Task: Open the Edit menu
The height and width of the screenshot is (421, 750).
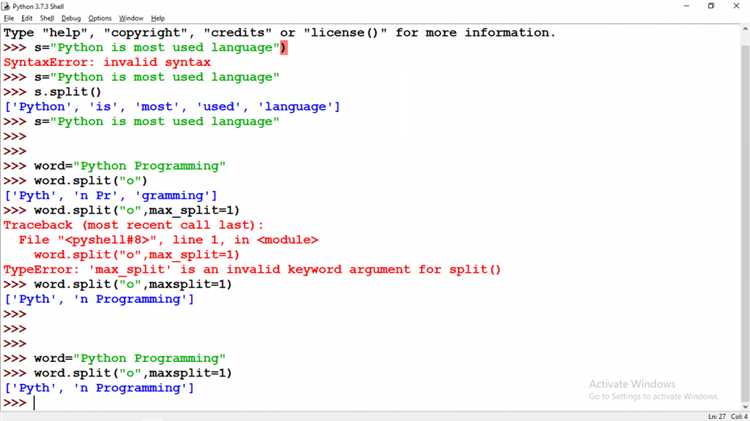Action: tap(27, 18)
